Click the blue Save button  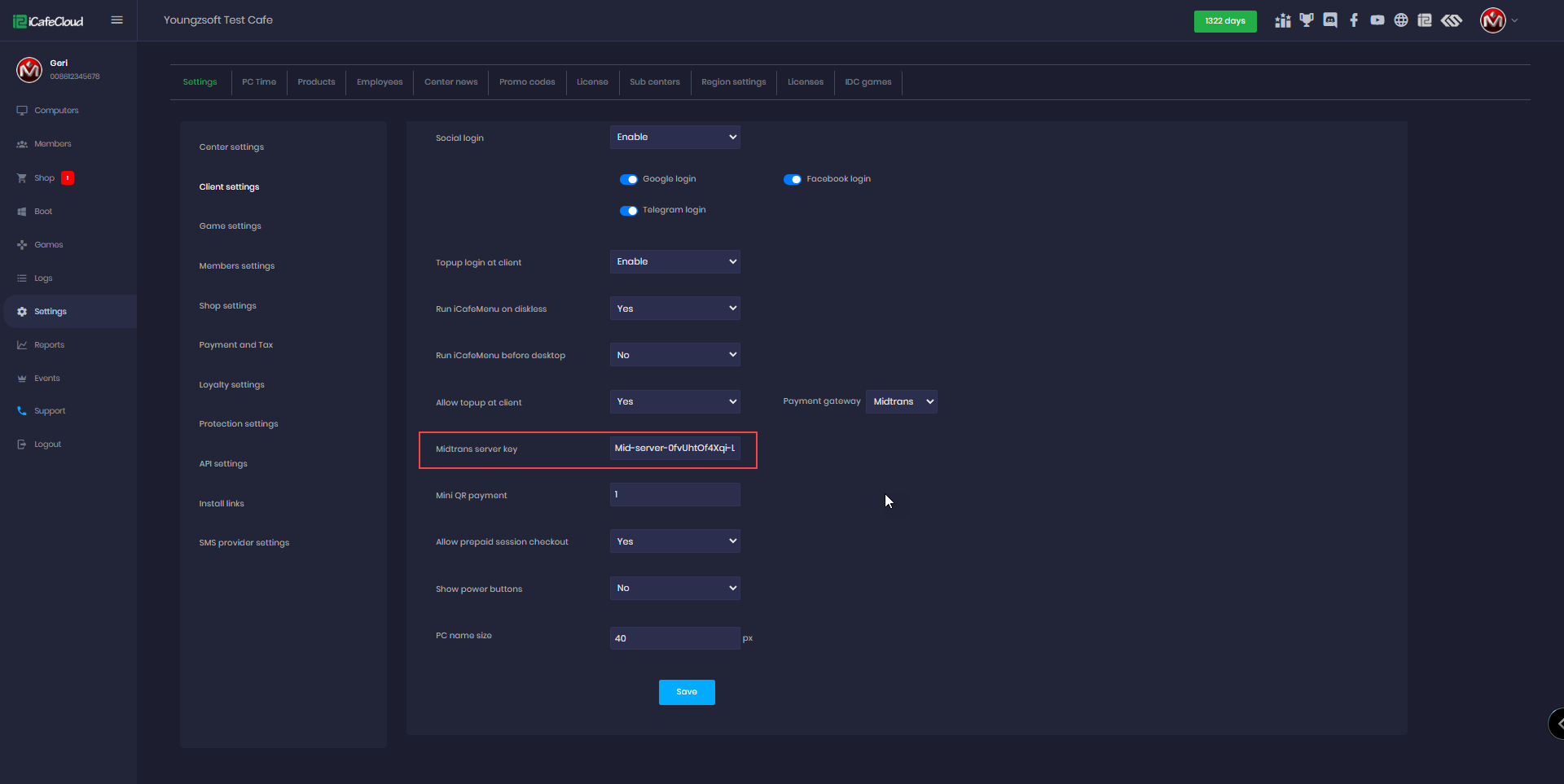click(x=687, y=692)
